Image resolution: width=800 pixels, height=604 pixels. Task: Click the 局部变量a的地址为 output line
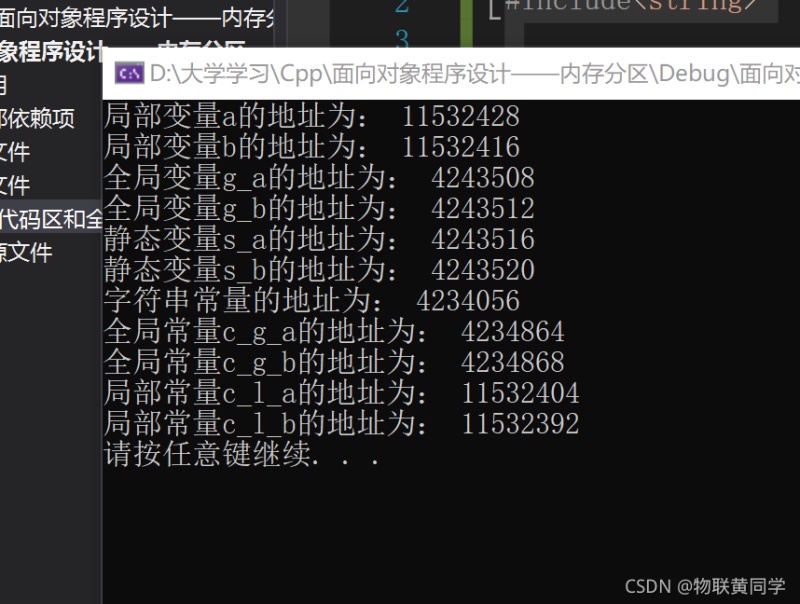312,116
